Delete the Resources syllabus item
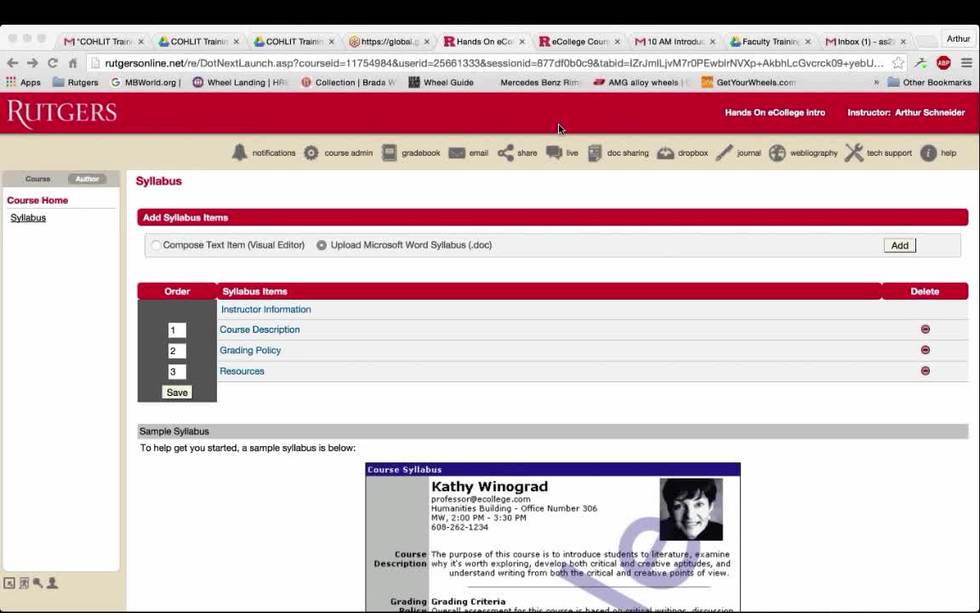Image resolution: width=980 pixels, height=613 pixels. pos(925,371)
